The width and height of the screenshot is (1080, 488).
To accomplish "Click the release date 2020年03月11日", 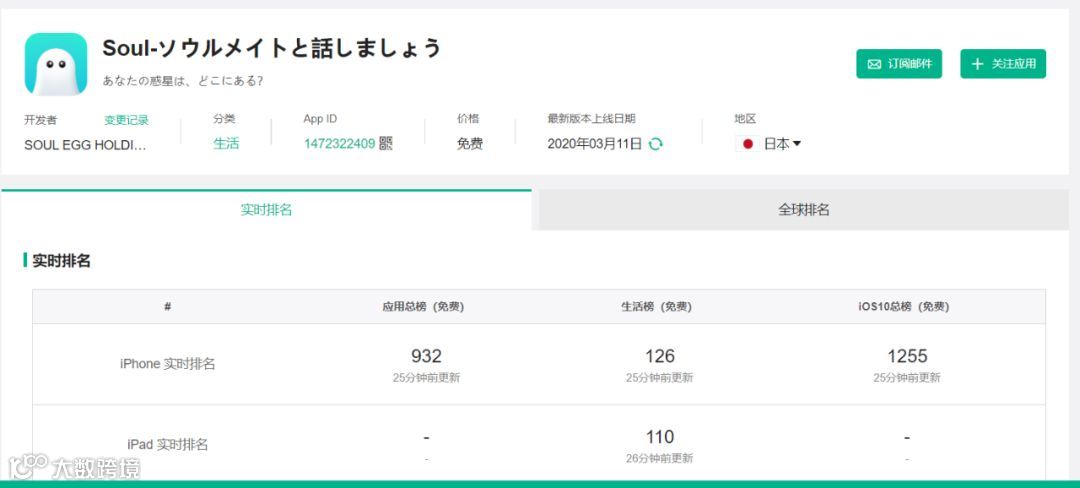I will click(595, 144).
